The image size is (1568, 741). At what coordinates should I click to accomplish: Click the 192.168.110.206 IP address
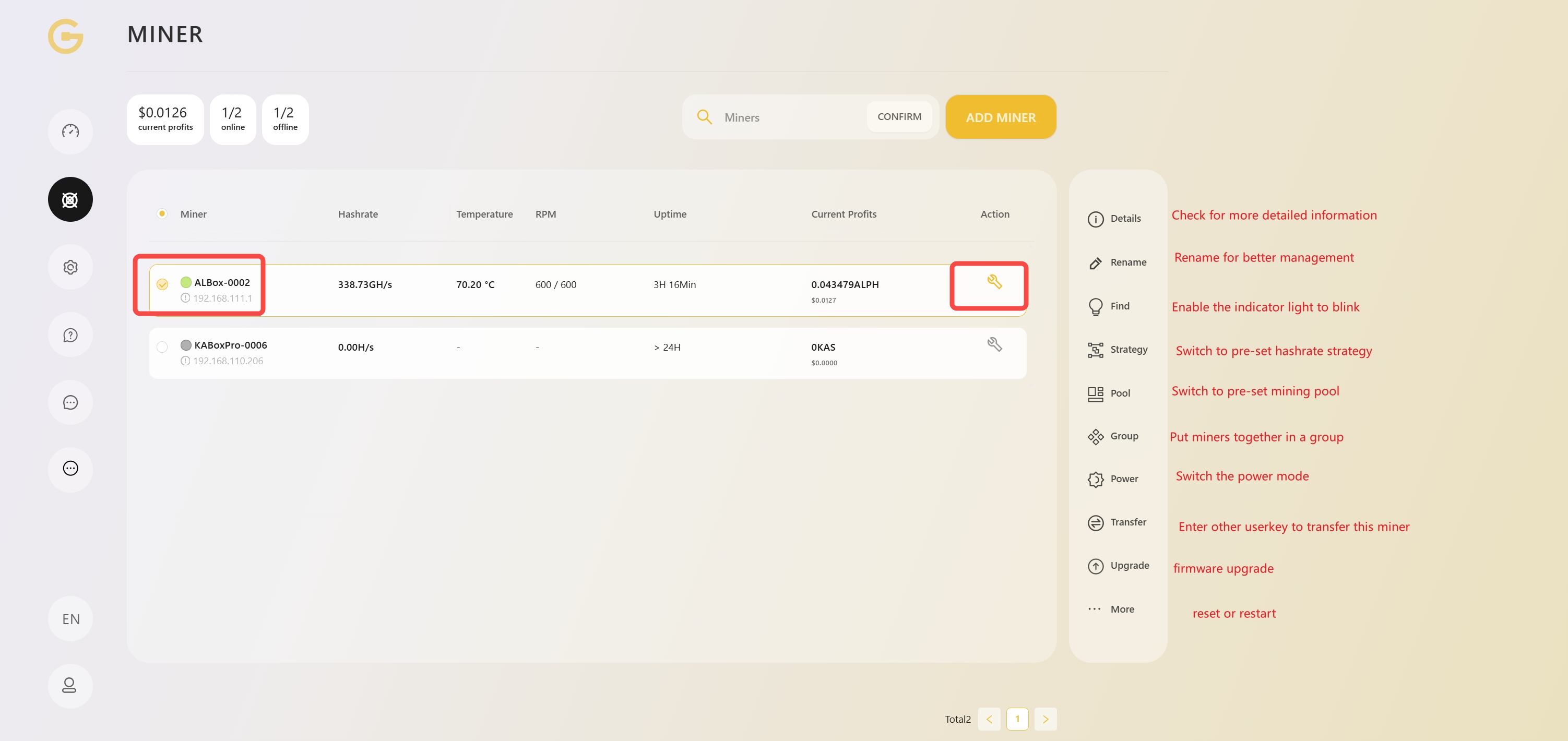[228, 361]
